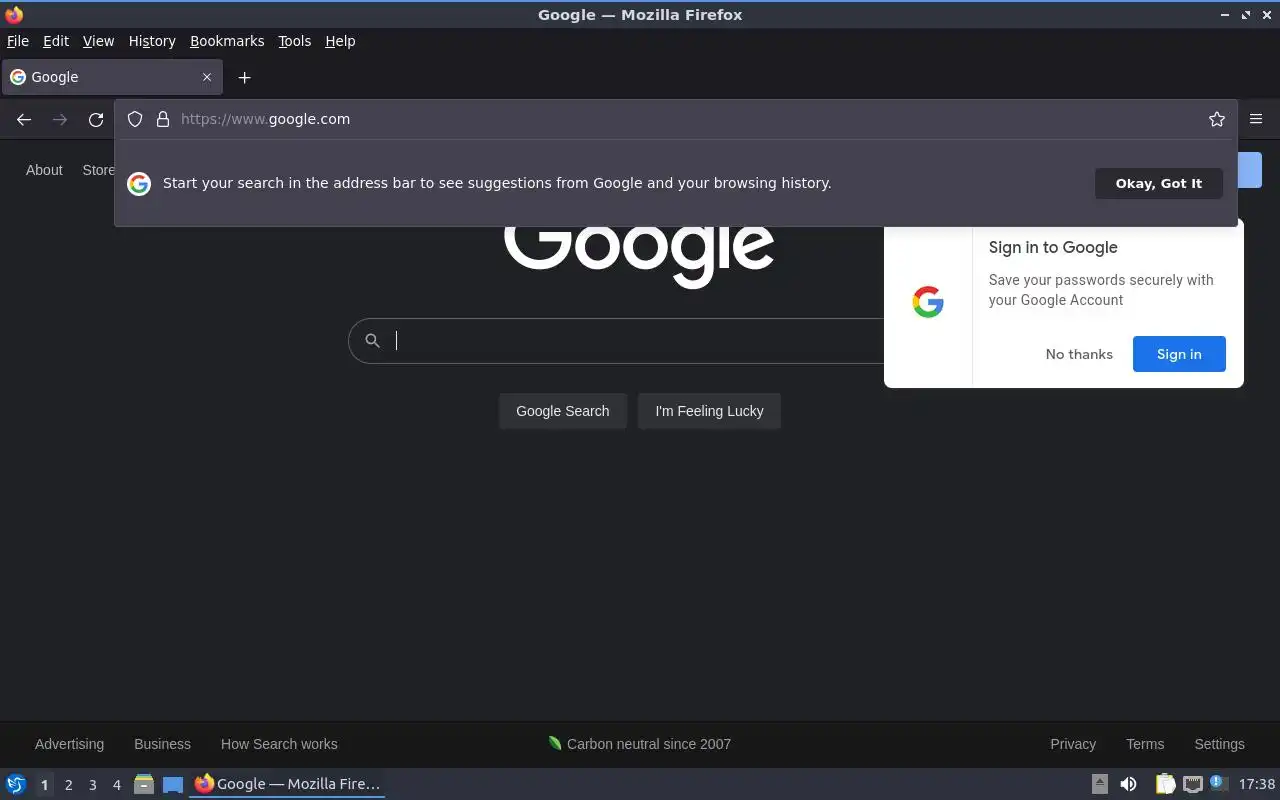Open How Search works link
The width and height of the screenshot is (1280, 800).
279,744
